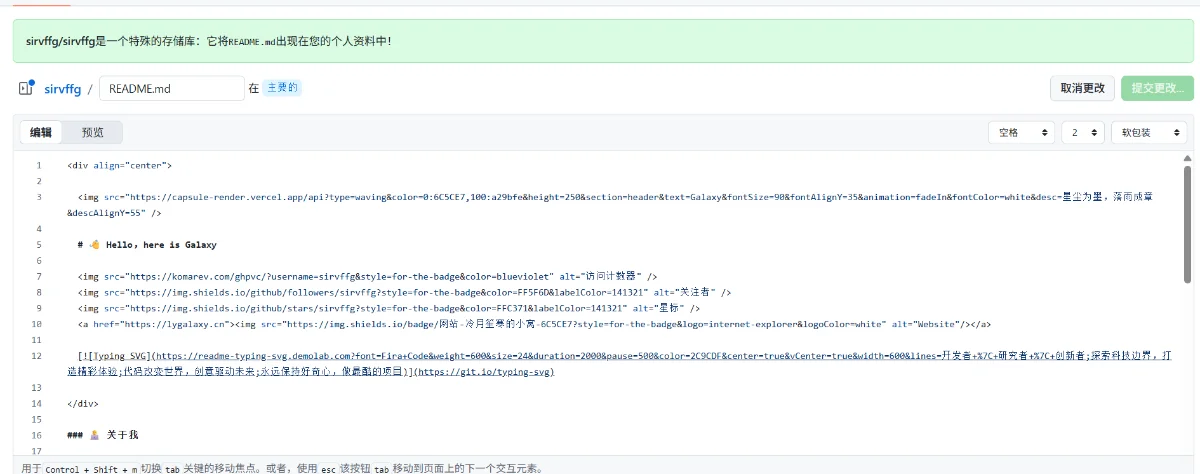The image size is (1200, 474).
Task: Click the closing '</div>' line
Action: [82, 404]
